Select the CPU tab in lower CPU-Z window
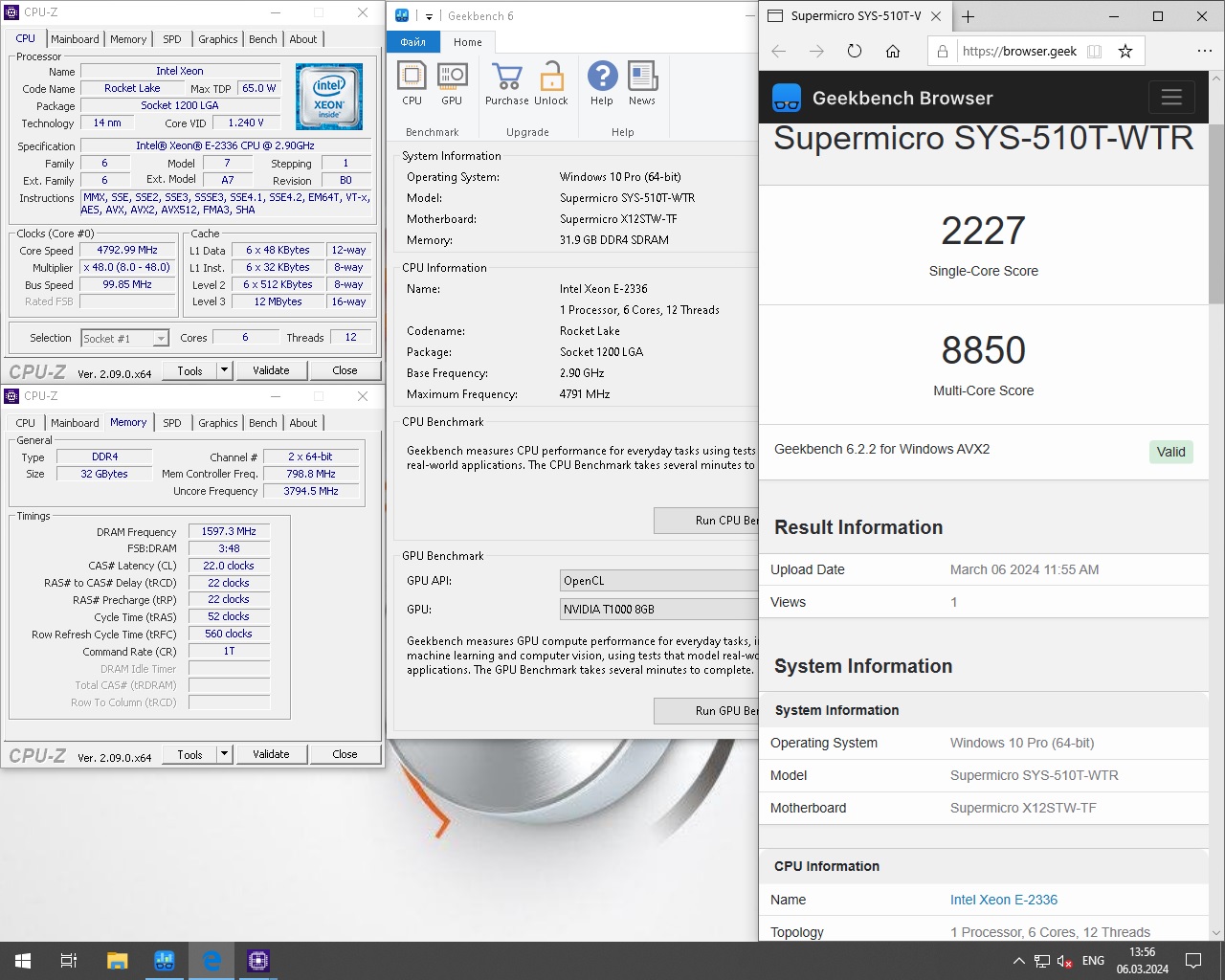The image size is (1225, 980). coord(26,423)
